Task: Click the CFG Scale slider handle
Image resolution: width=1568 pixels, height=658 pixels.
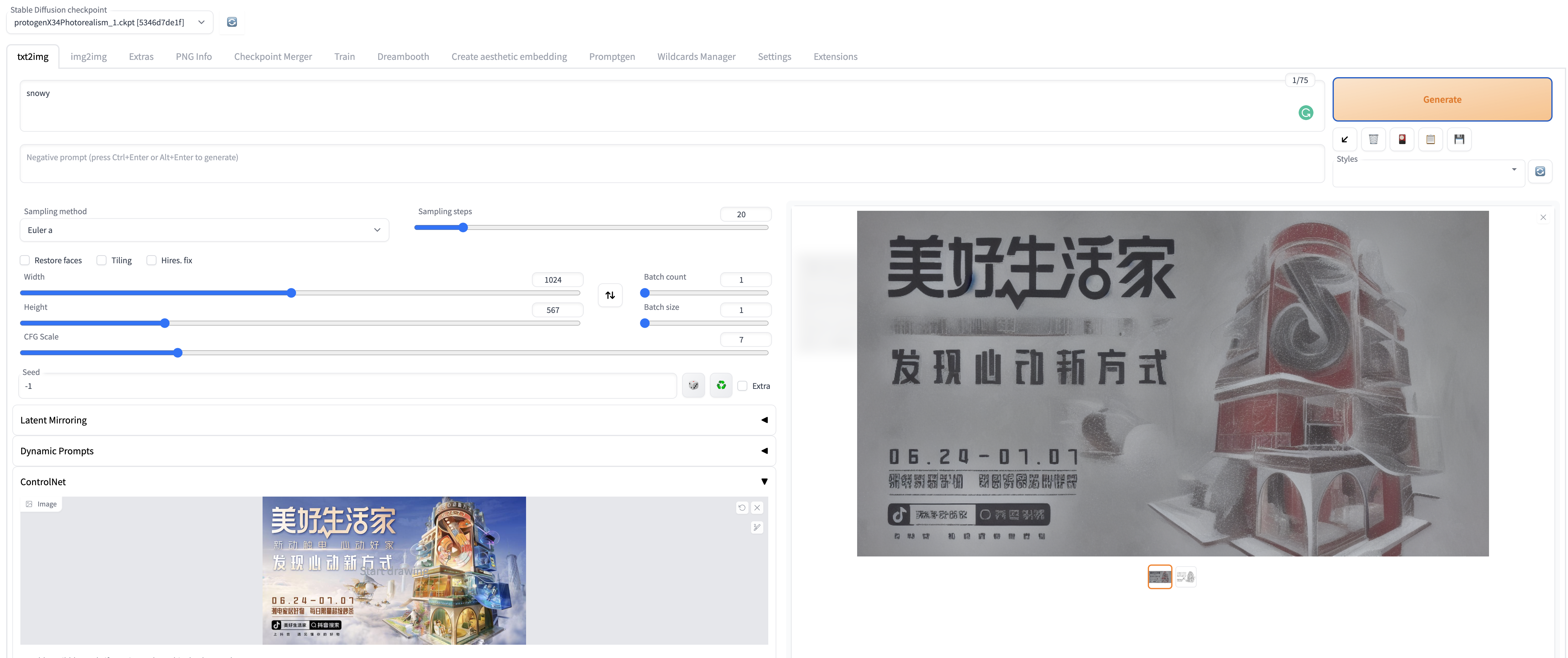Action: pyautogui.click(x=178, y=353)
